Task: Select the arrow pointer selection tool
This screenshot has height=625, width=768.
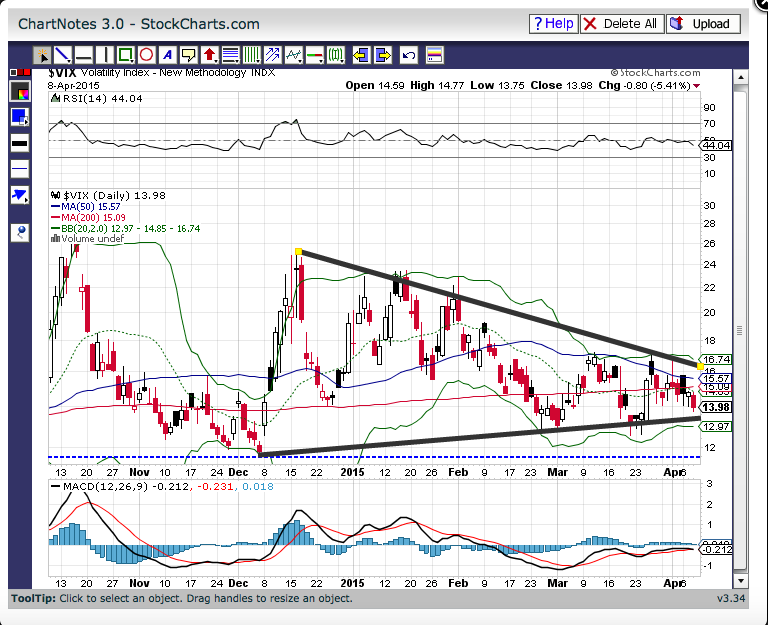Action: [42, 55]
